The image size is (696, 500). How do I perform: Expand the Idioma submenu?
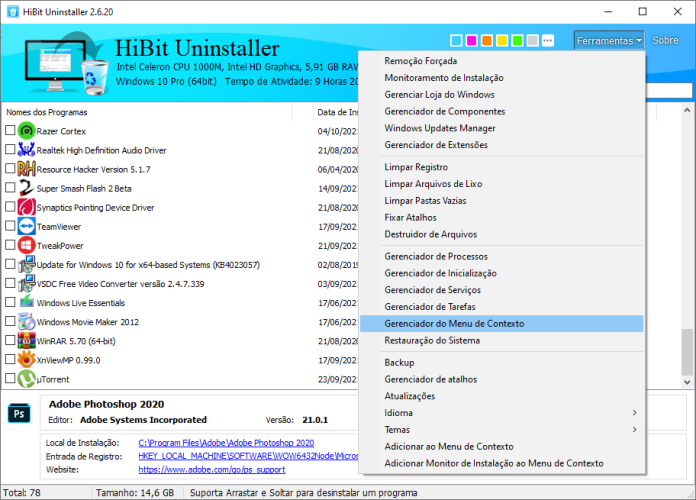(x=502, y=413)
